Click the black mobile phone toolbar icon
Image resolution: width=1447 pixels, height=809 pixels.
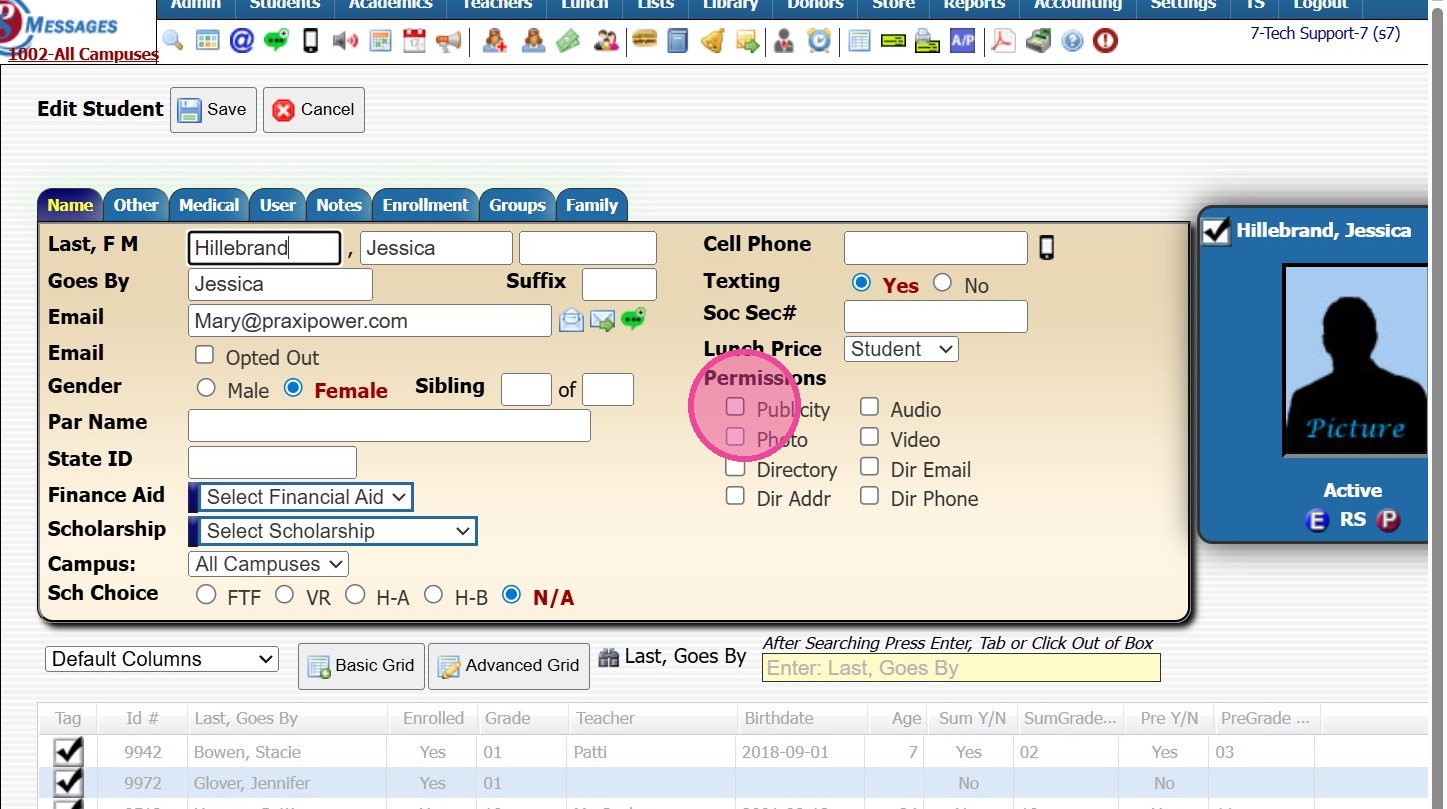[x=310, y=40]
